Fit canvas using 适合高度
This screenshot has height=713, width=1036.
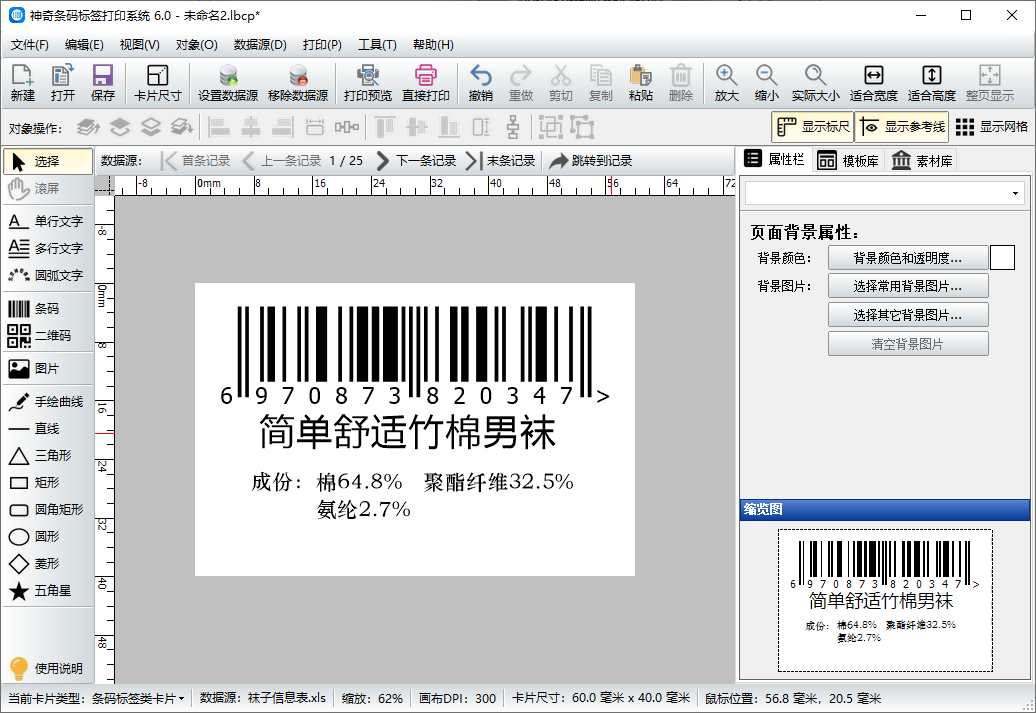(x=932, y=83)
